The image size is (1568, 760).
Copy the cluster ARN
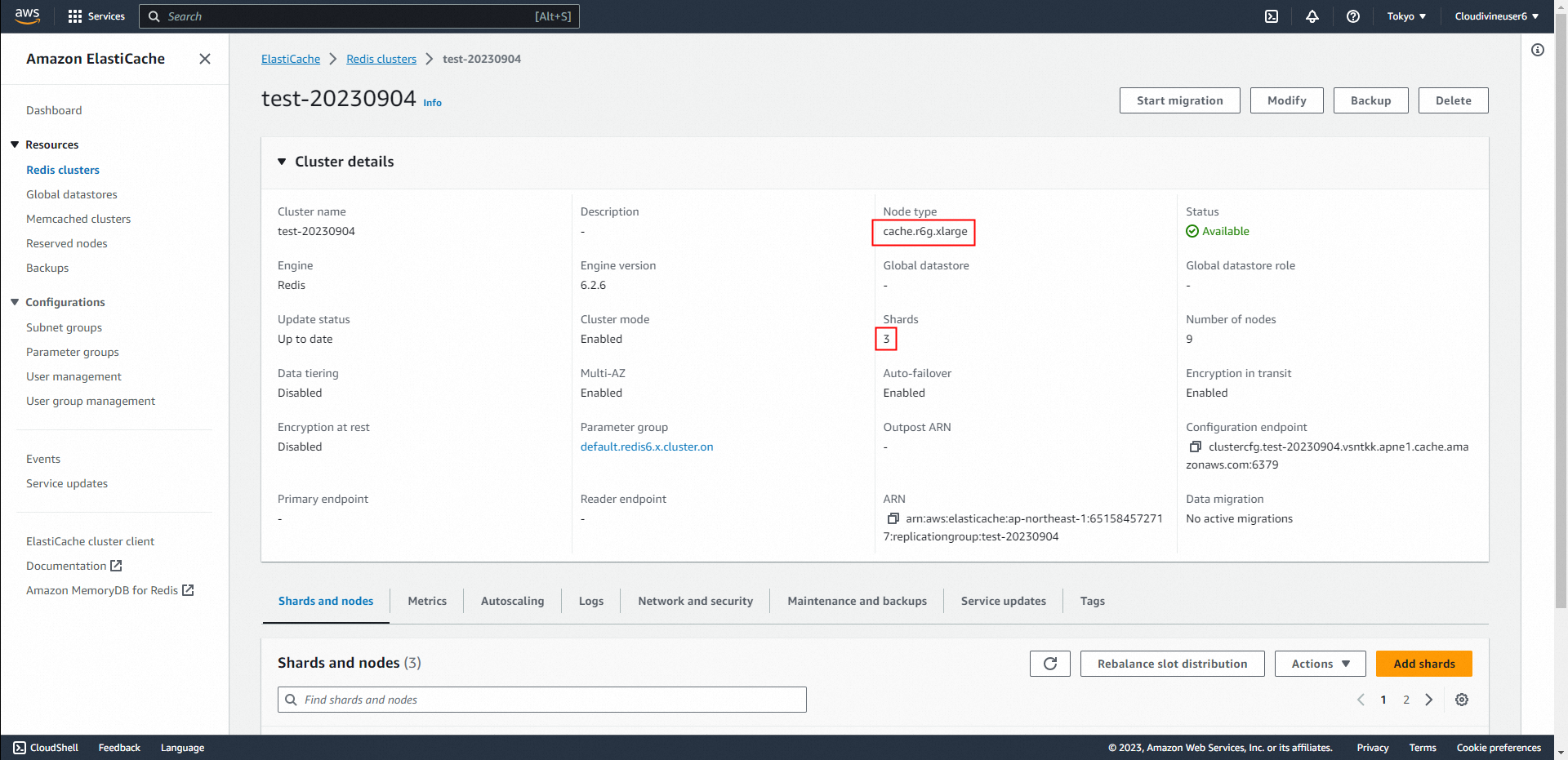click(x=893, y=518)
